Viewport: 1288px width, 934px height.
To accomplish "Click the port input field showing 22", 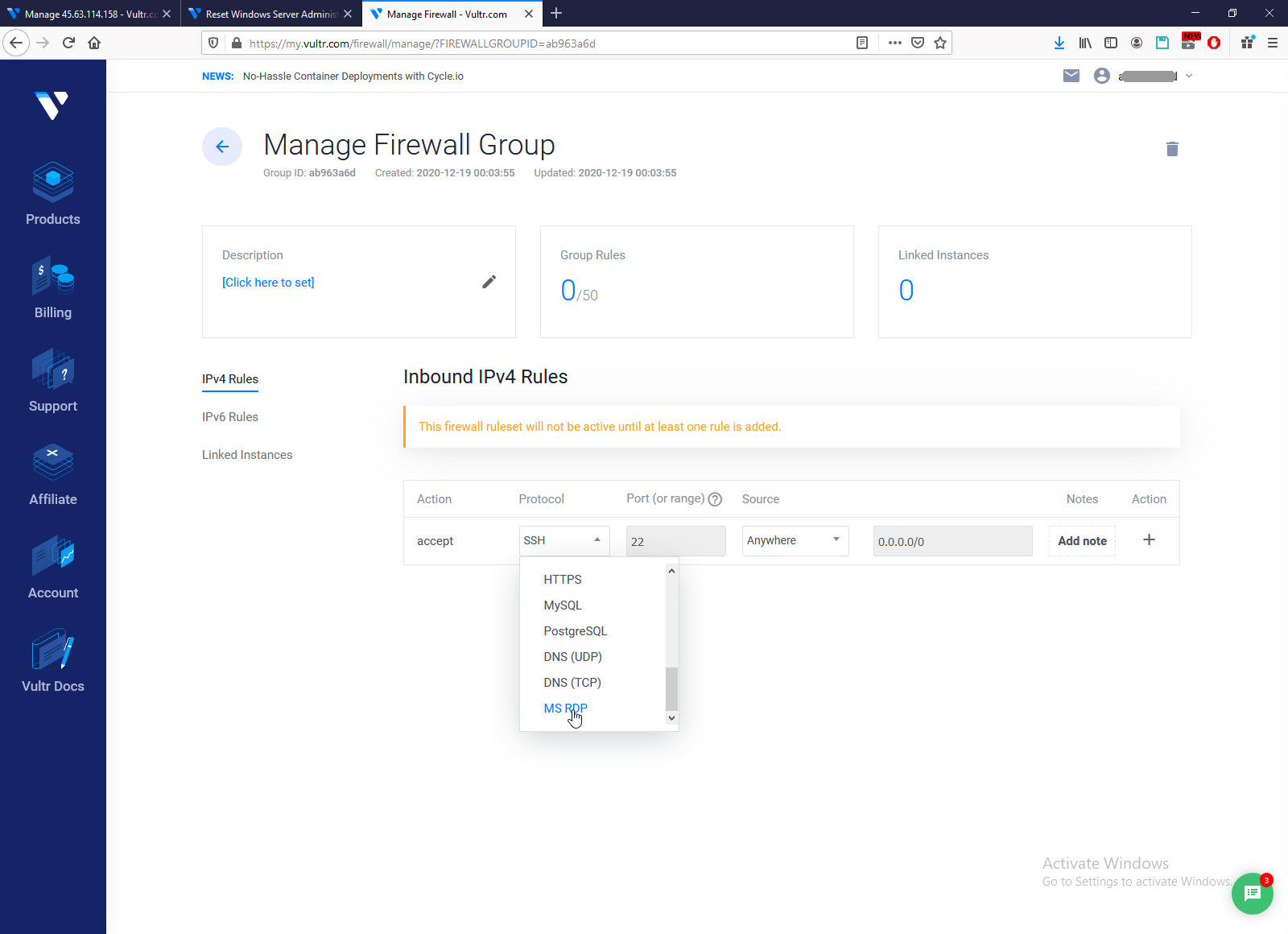I will pyautogui.click(x=676, y=541).
